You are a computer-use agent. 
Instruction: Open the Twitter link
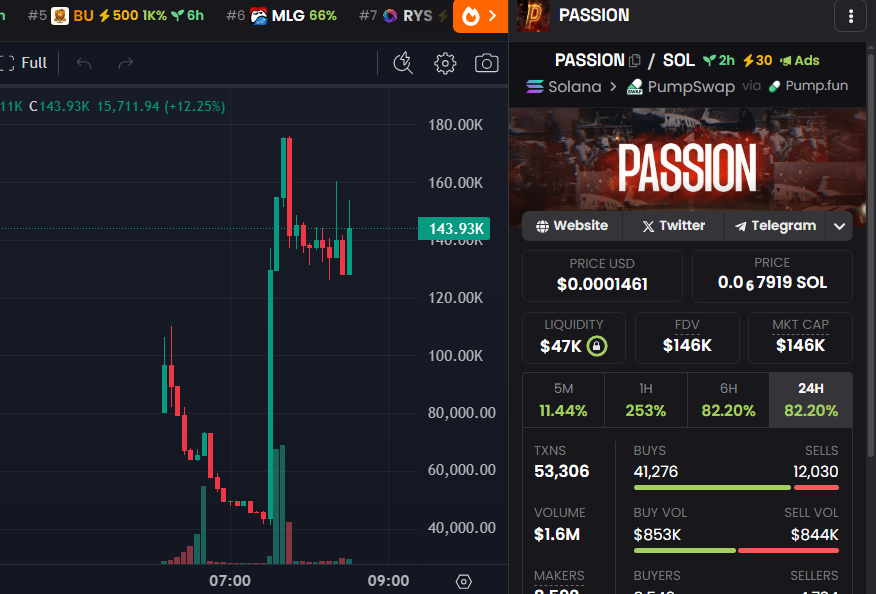point(673,226)
